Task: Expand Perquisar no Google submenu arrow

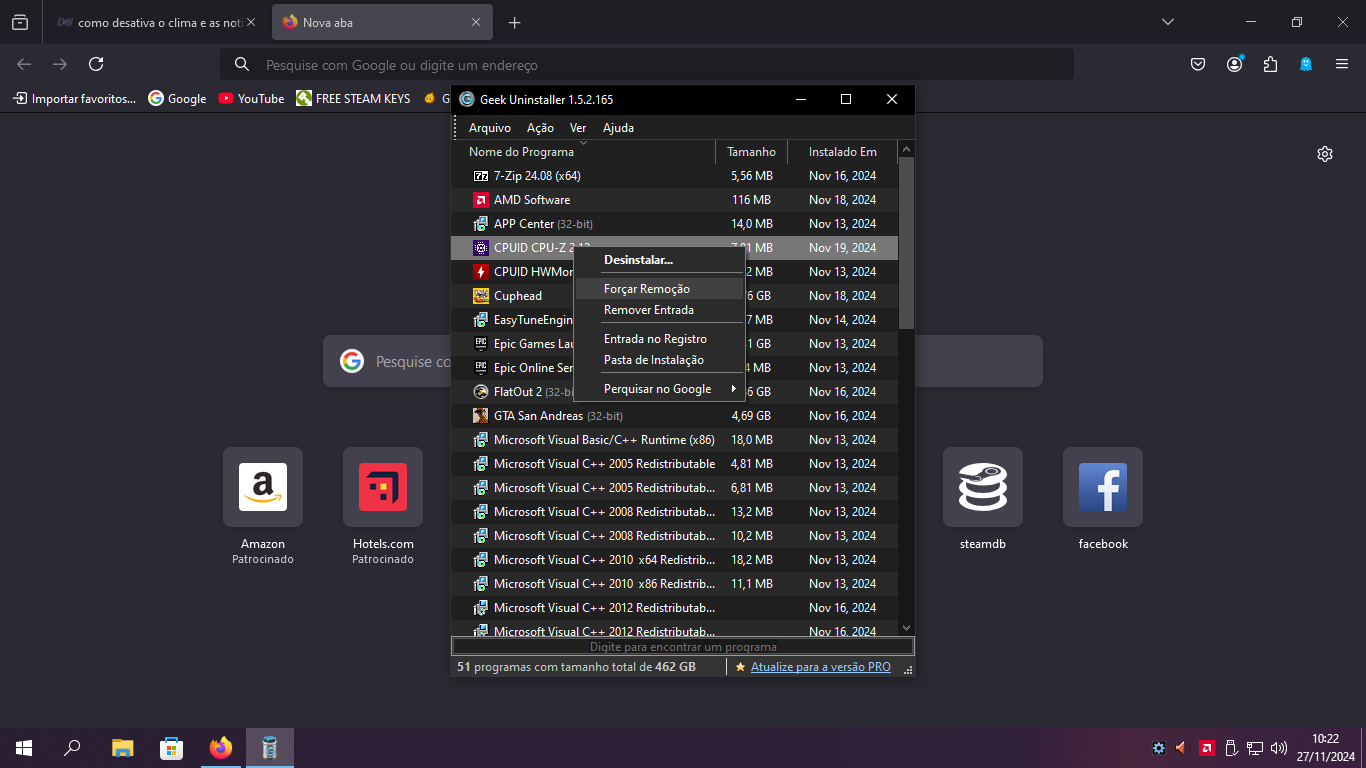Action: tap(733, 389)
